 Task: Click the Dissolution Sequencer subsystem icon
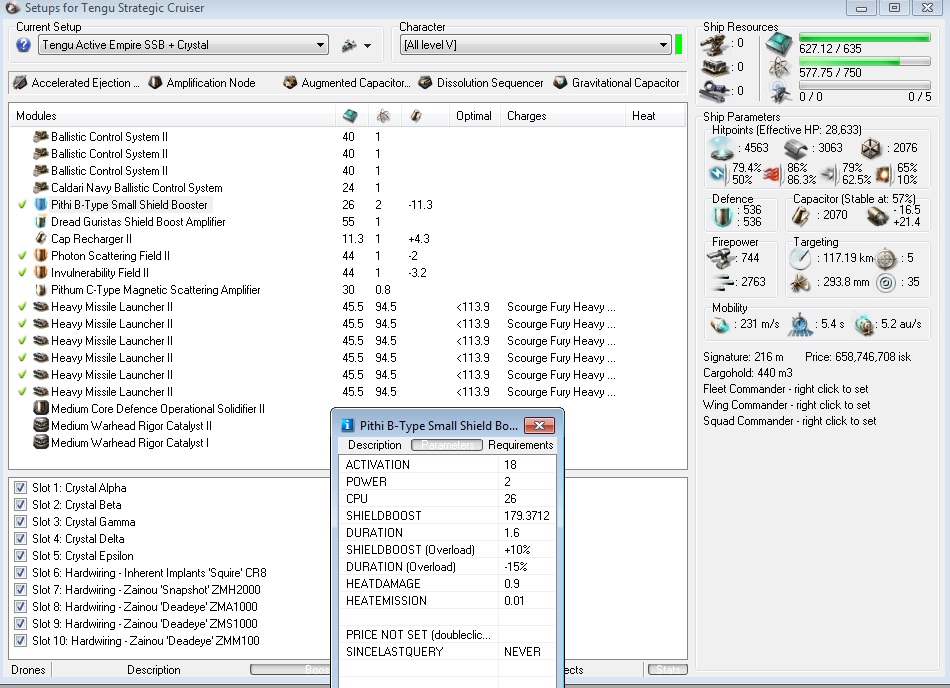click(x=425, y=82)
